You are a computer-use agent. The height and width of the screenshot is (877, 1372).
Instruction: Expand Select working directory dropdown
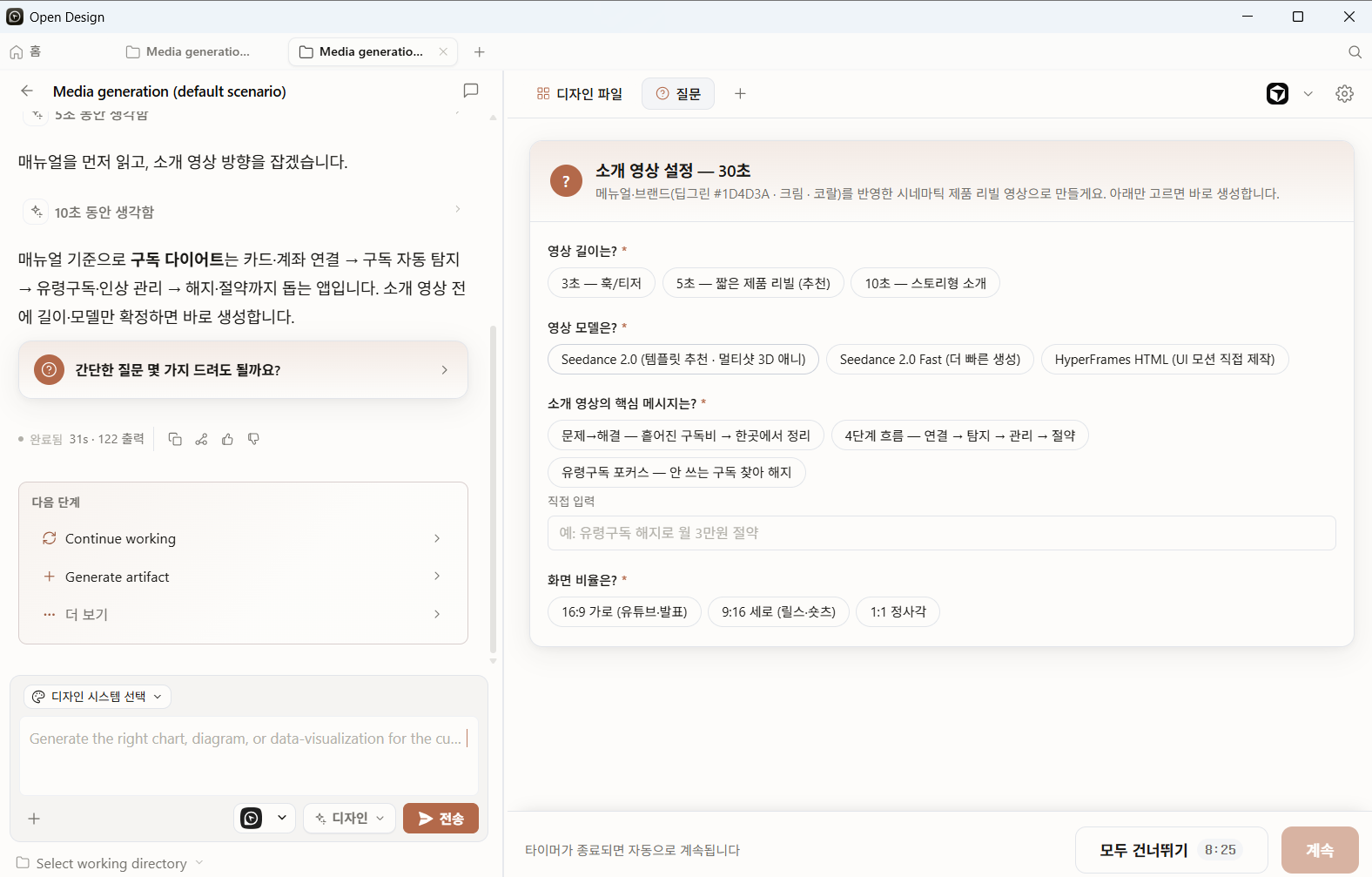[111, 863]
